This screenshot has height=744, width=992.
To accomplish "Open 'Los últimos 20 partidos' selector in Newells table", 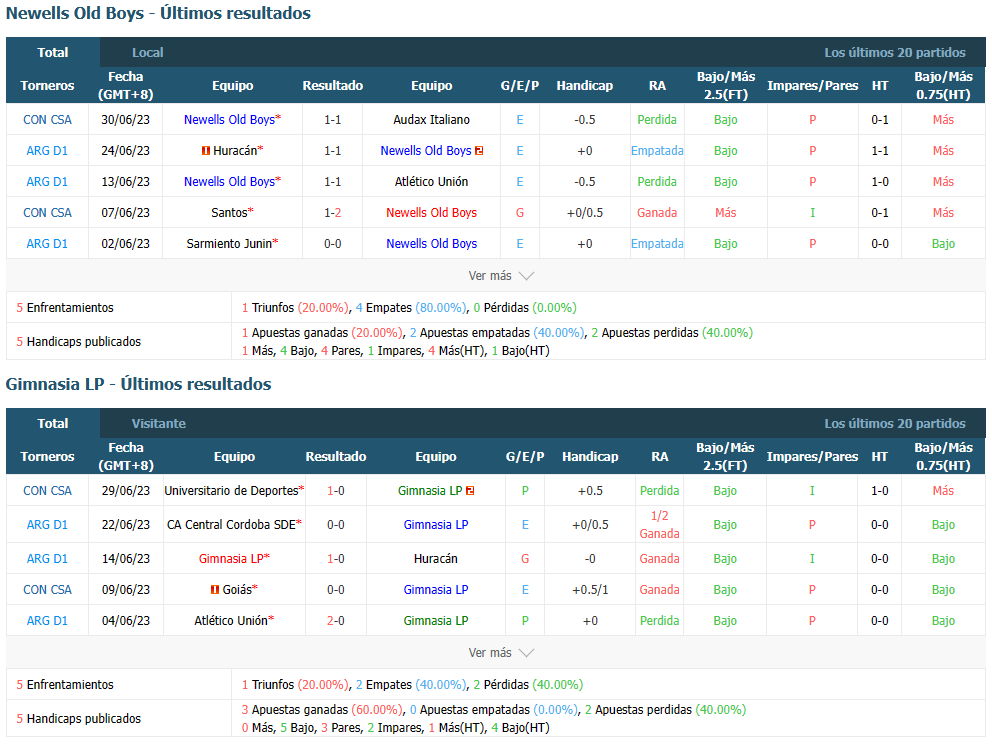I will pos(895,53).
